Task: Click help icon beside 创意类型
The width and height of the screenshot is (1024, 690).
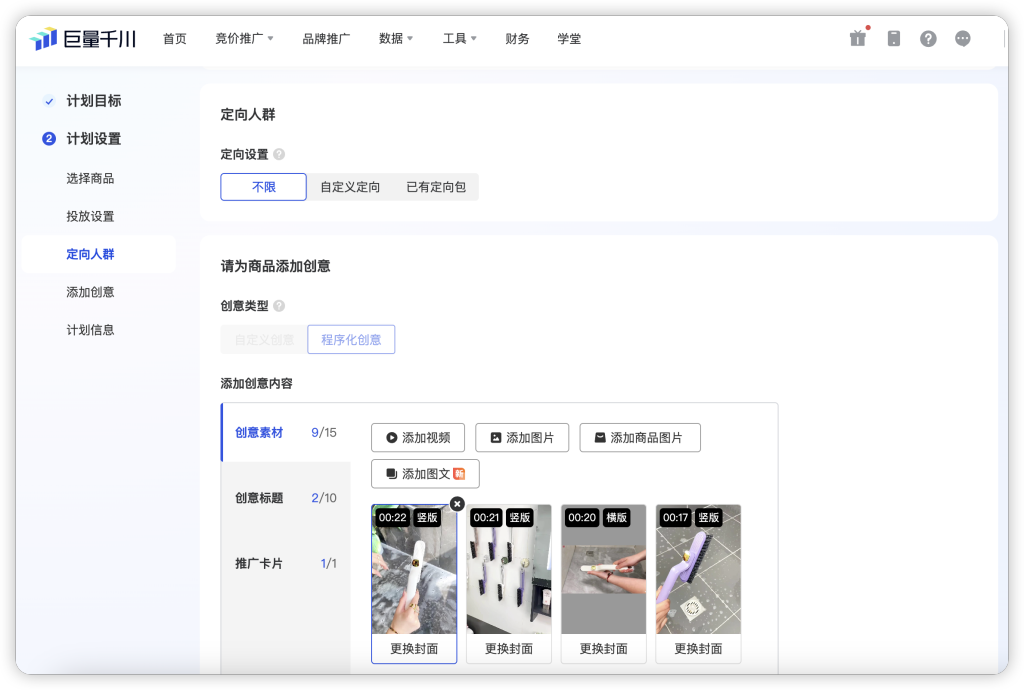Action: click(279, 306)
